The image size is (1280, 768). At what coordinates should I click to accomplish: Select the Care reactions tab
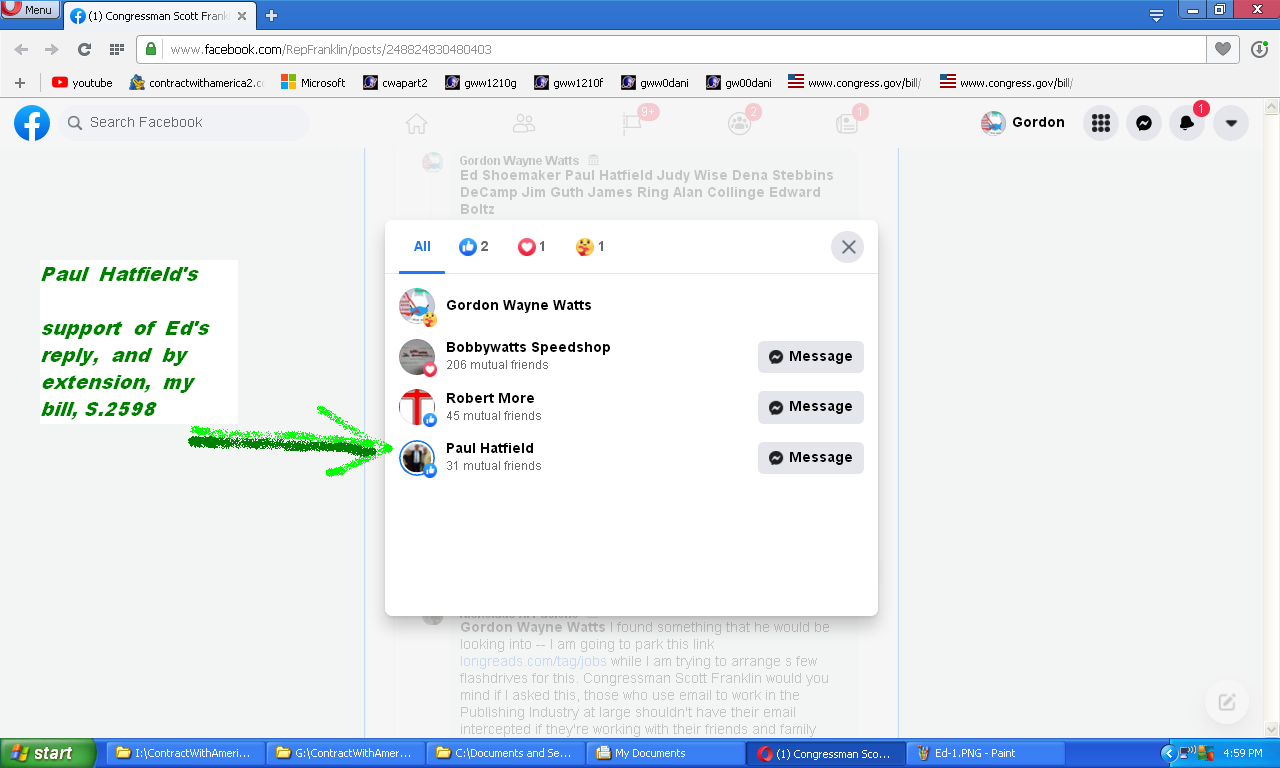click(590, 247)
